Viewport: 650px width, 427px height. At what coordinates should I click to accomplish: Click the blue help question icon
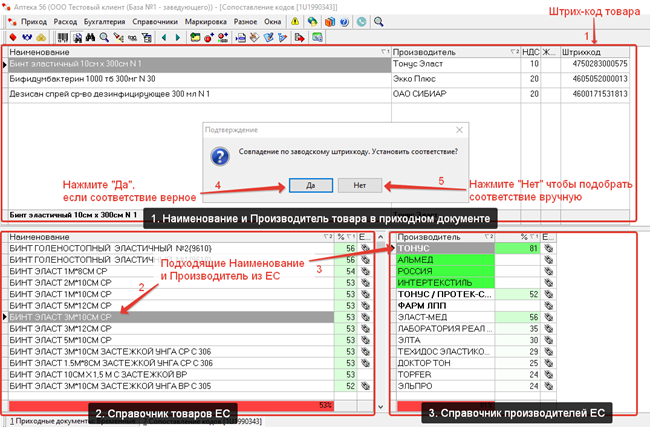point(344,22)
